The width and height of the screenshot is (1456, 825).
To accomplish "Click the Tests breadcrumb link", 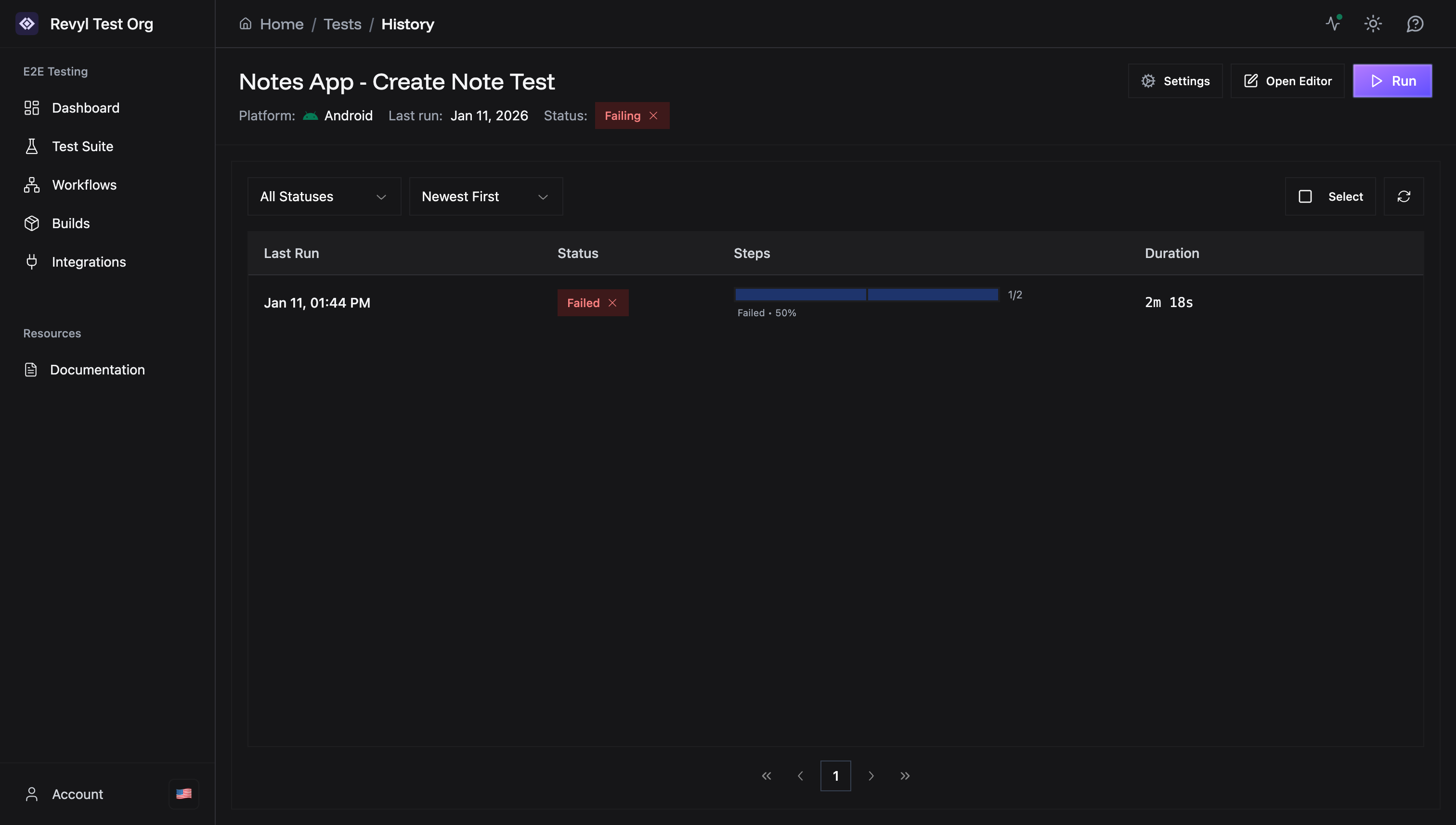I will 342,24.
